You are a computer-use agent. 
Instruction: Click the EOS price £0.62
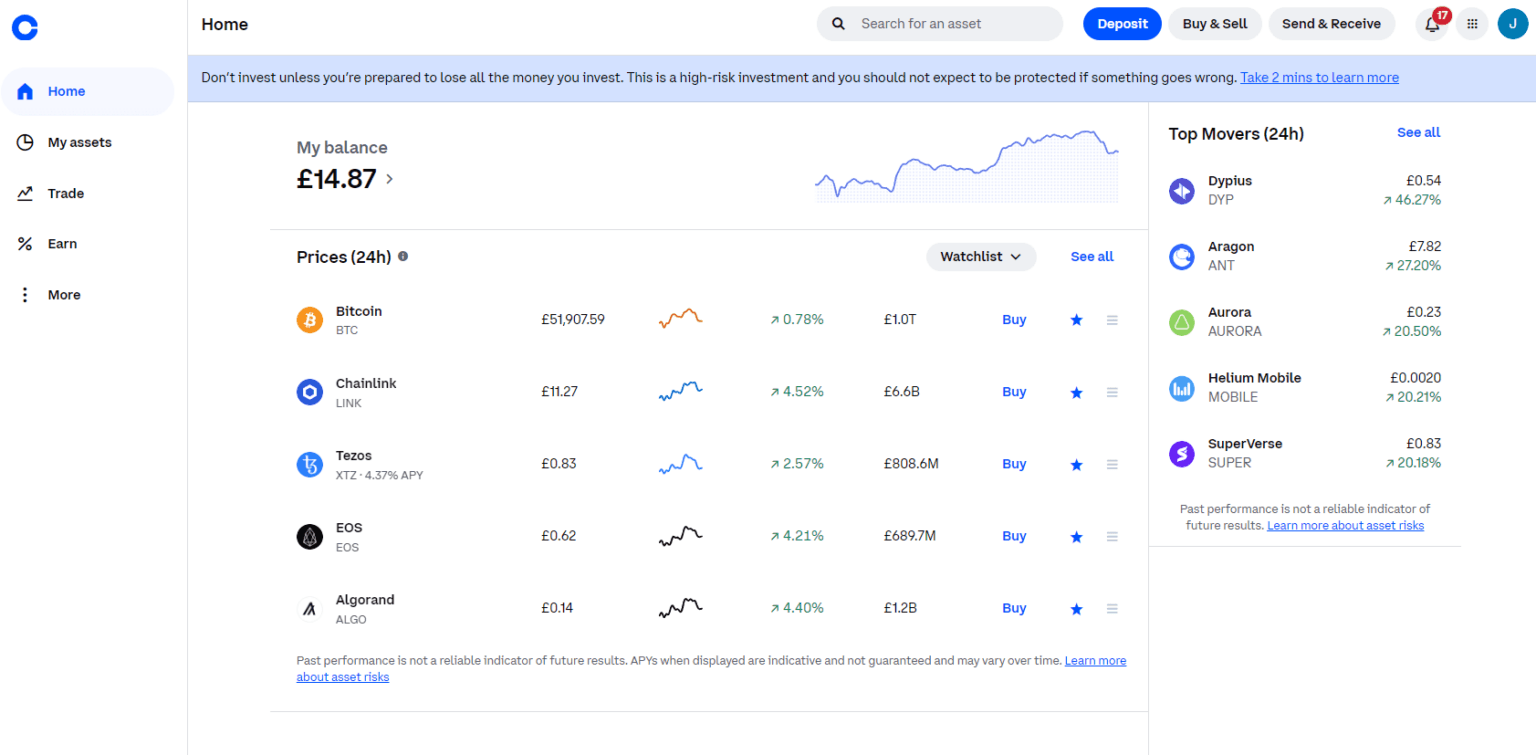[559, 536]
